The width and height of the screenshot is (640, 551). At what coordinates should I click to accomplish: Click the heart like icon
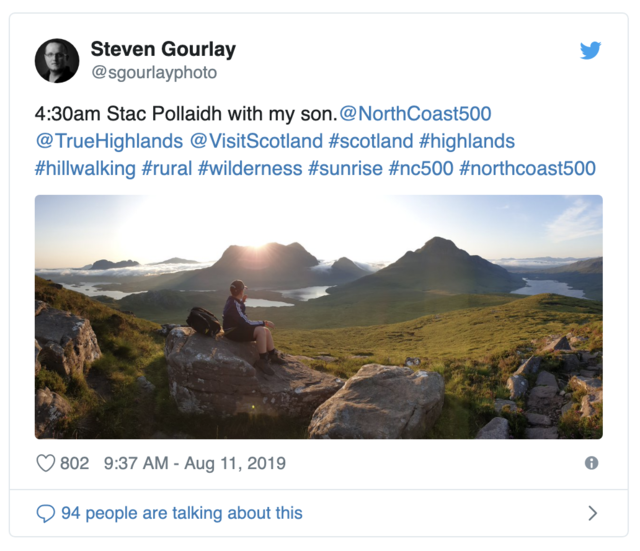[45, 463]
